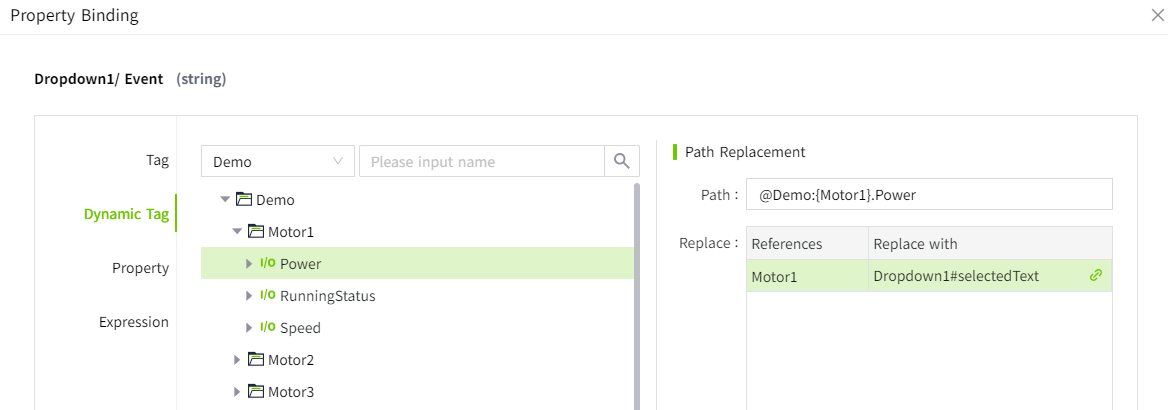Click the I/O icon next to Power

tap(267, 264)
